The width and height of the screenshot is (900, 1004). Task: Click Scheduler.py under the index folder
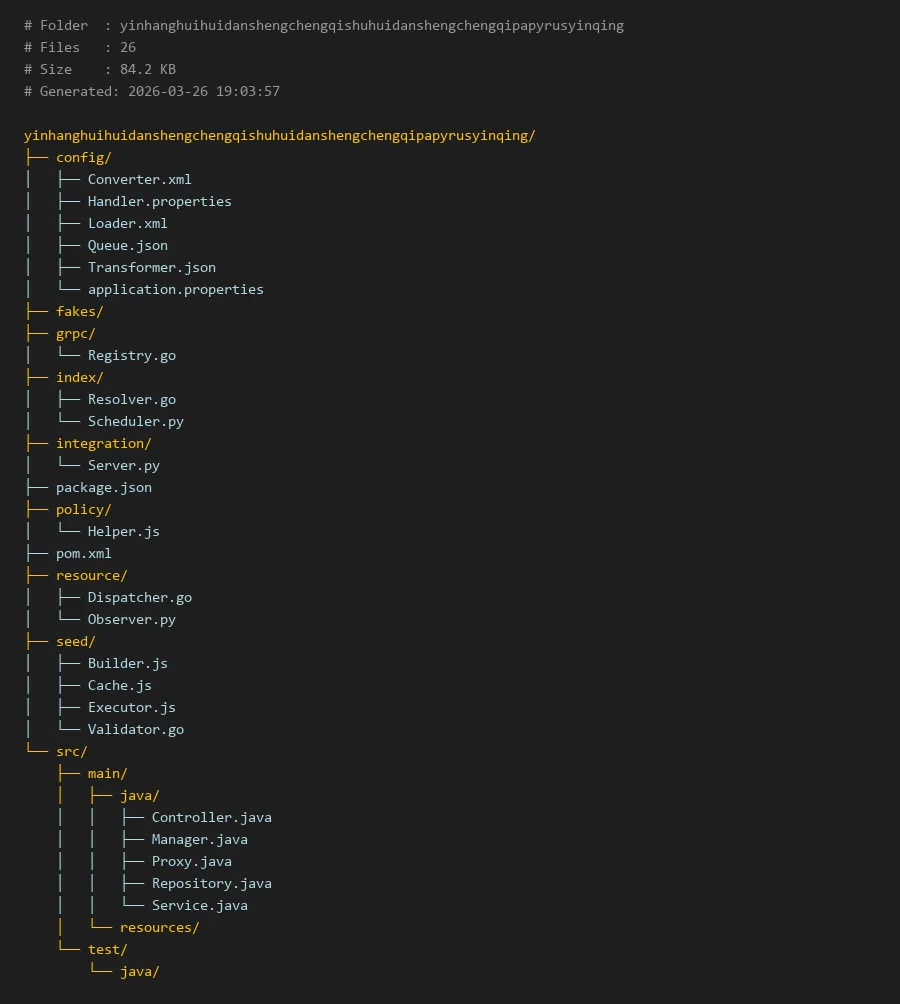135,421
